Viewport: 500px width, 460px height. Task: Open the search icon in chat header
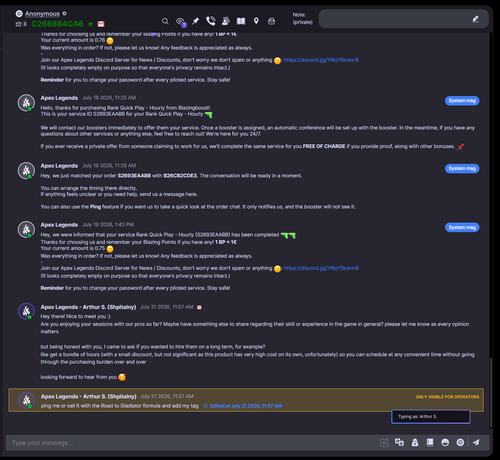tap(165, 21)
